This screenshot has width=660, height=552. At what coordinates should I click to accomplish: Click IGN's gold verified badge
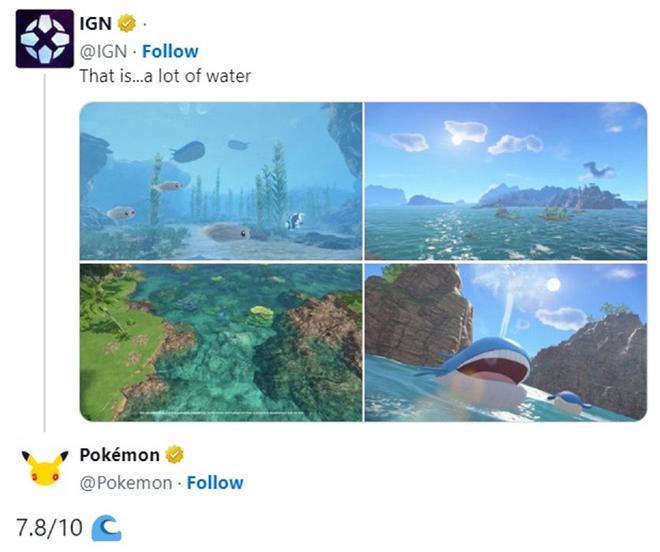(127, 23)
